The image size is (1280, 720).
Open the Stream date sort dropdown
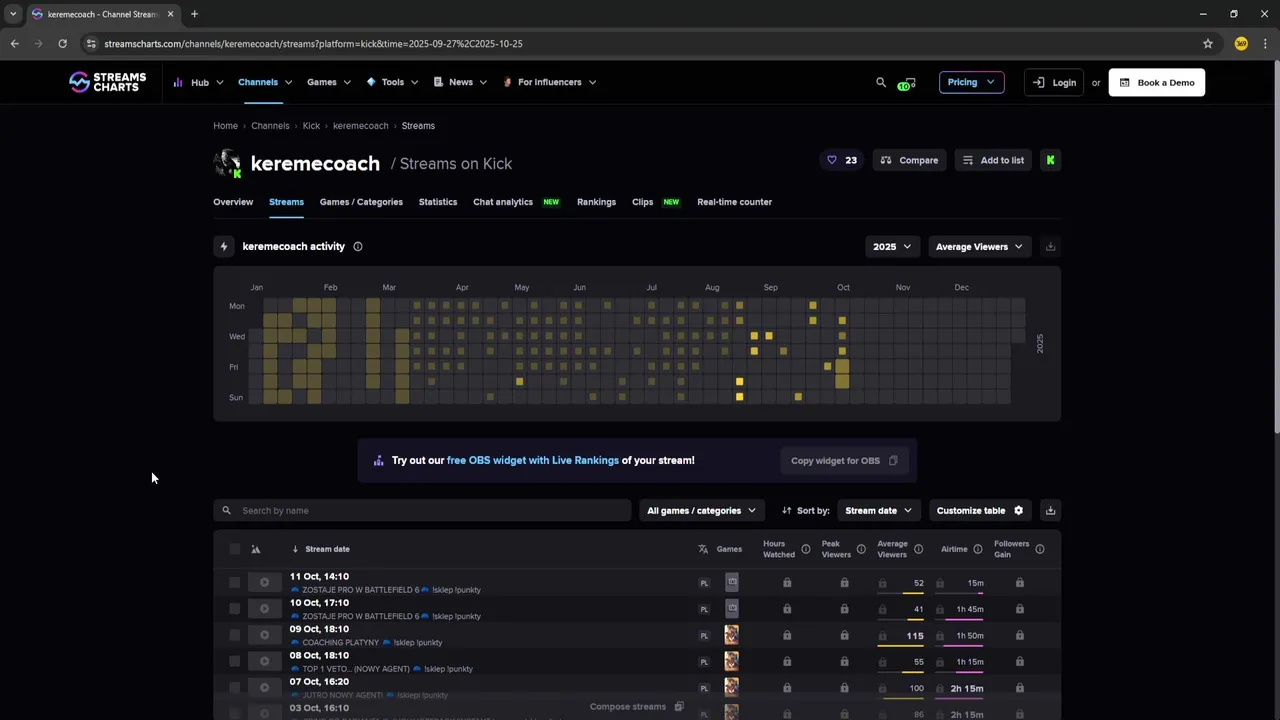pos(878,510)
